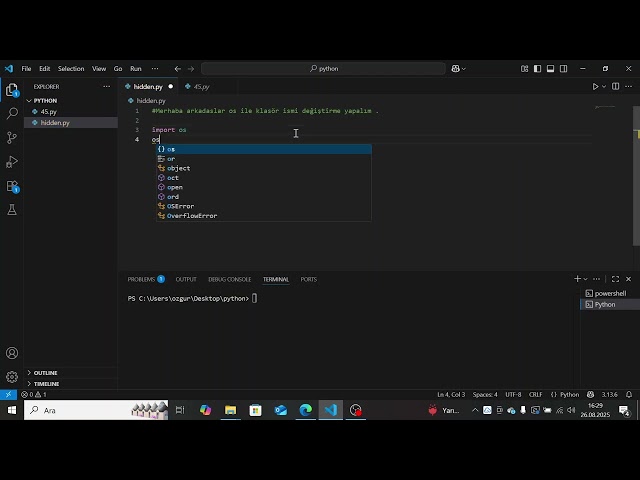Close the terminal panel
Viewport: 640px width, 480px height.
(x=629, y=279)
